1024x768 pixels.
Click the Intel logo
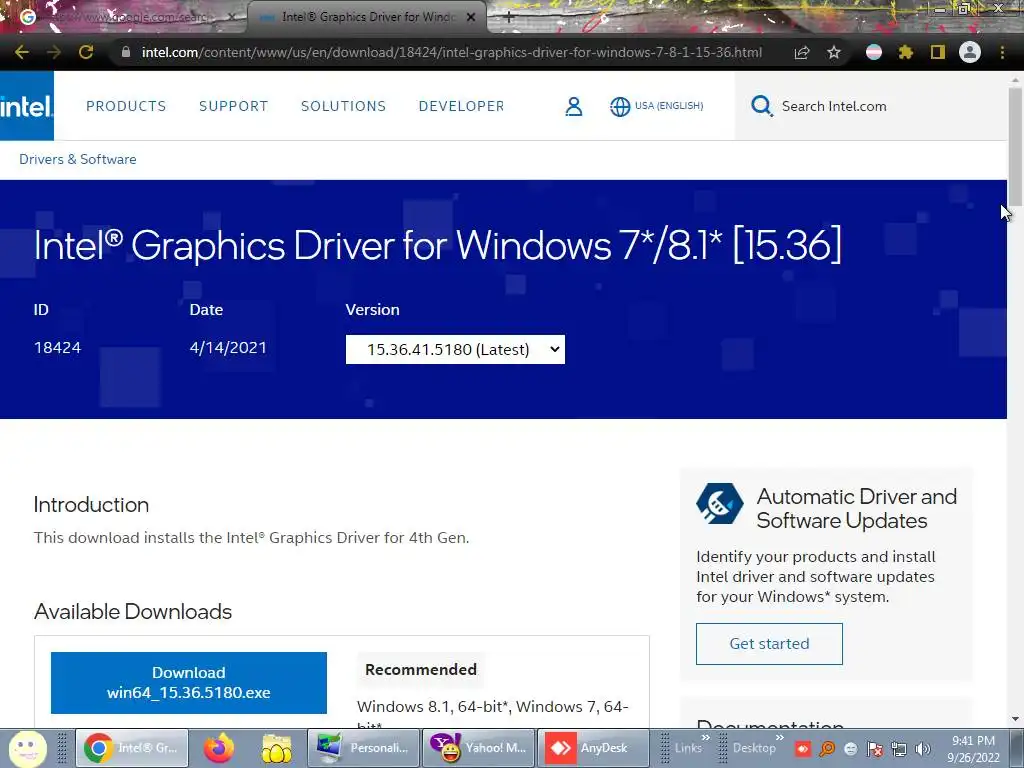point(27,106)
